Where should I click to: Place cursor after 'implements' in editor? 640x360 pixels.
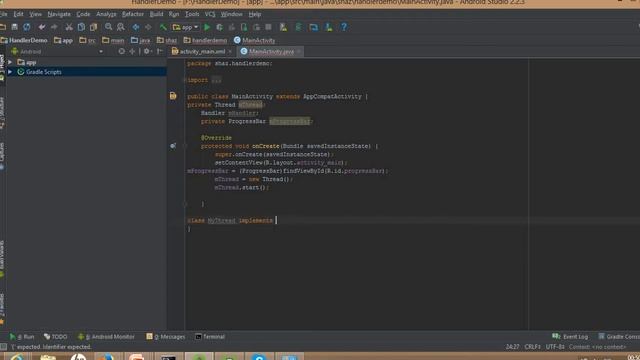[x=276, y=220]
